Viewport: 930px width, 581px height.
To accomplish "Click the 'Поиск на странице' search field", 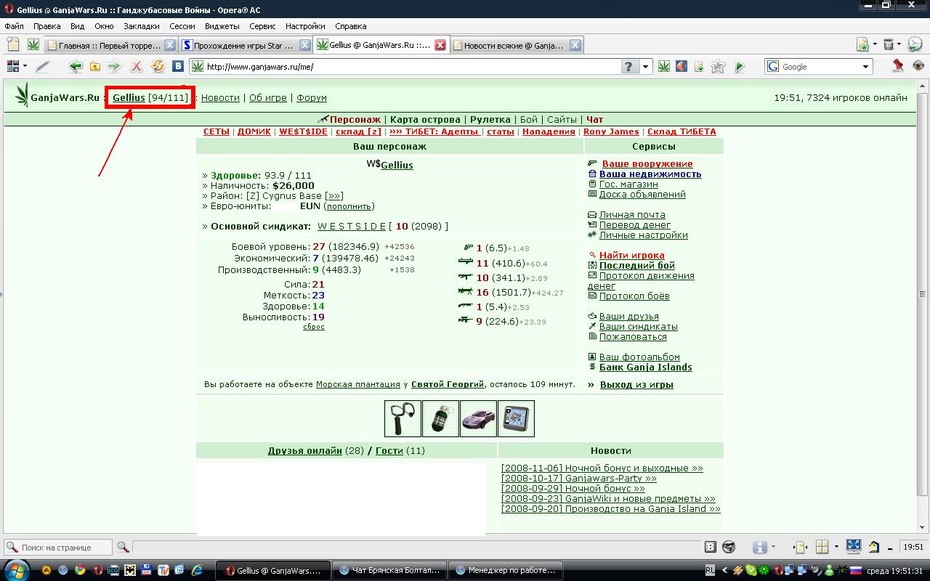I will [58, 547].
